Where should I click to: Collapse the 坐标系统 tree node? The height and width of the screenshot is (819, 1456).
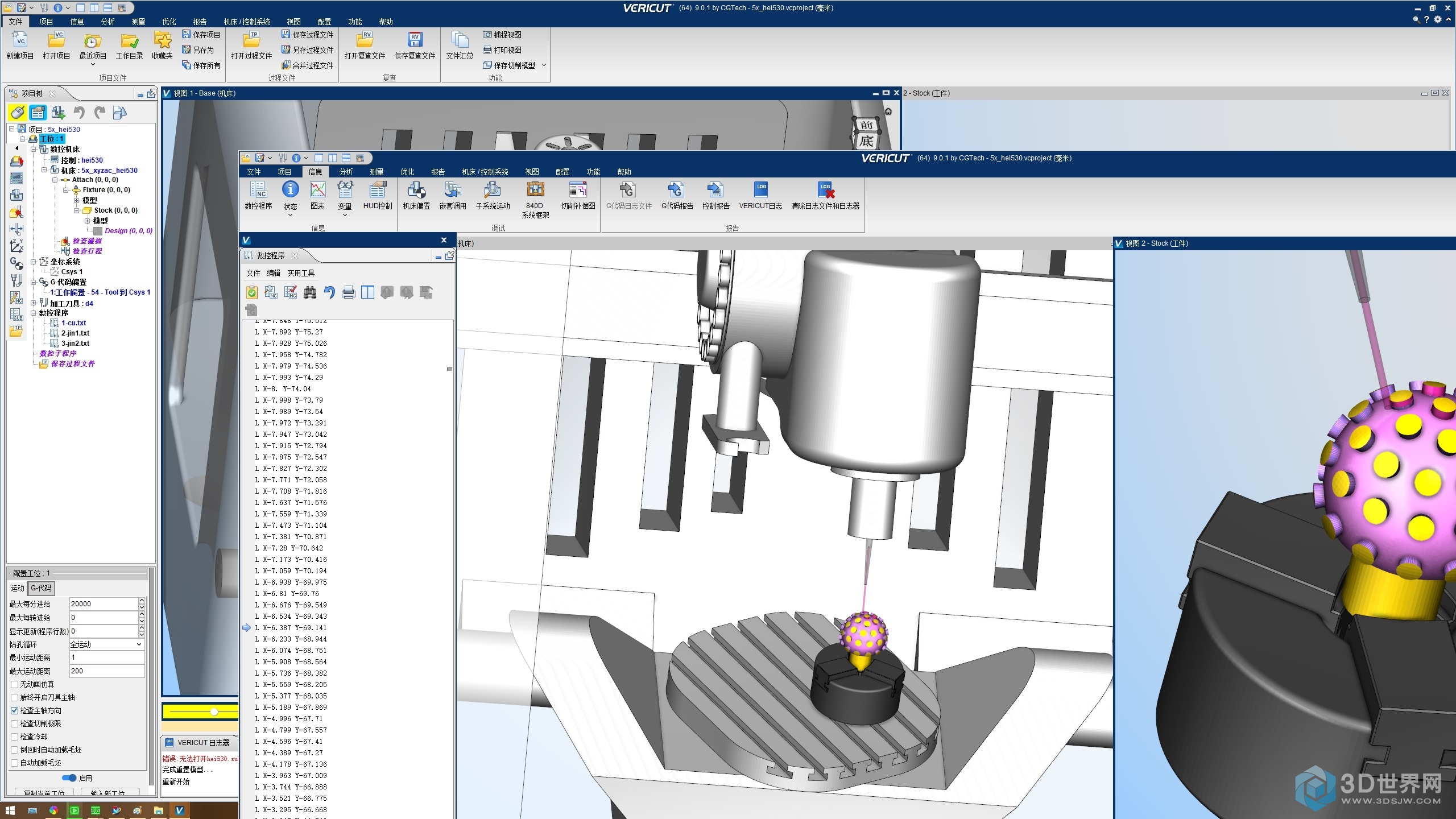(x=34, y=262)
